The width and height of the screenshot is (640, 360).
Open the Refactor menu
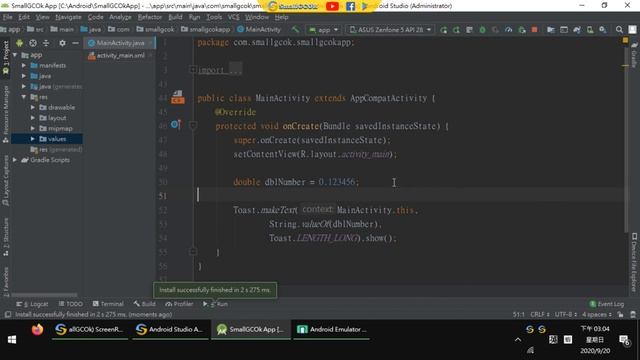[x=149, y=17]
